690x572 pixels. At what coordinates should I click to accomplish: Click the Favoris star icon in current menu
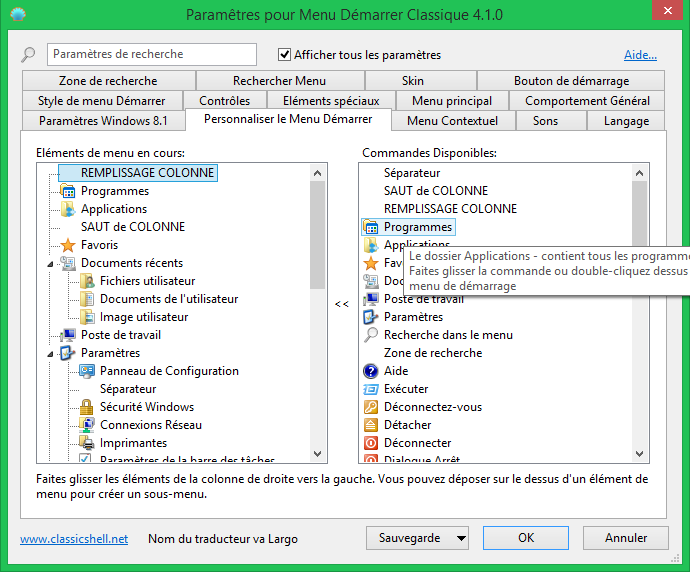point(68,245)
